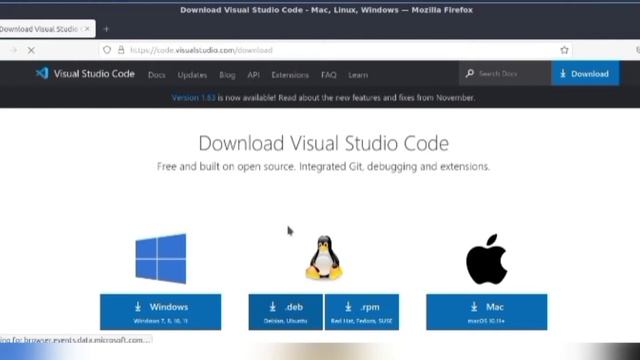640x360 pixels.
Task: Go forward with the arrow button
Action: click(x=13, y=50)
